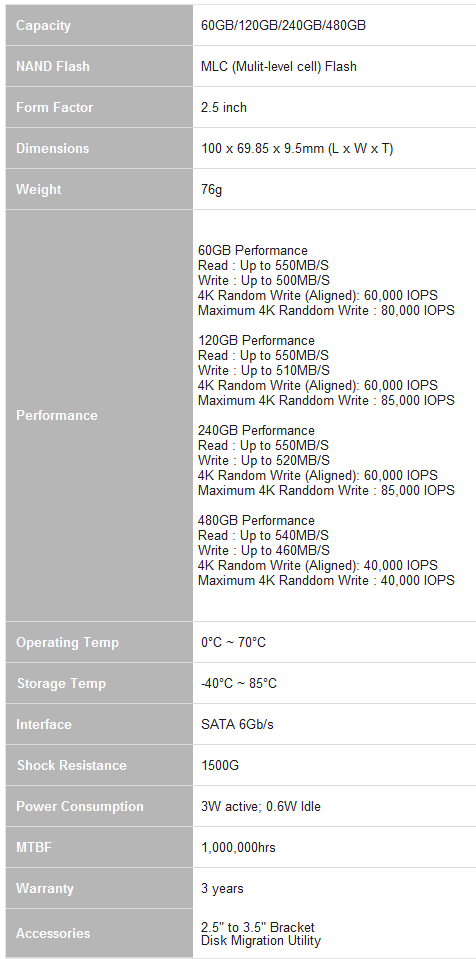Select the Shock Resistance label cell
476x959 pixels.
[99, 765]
